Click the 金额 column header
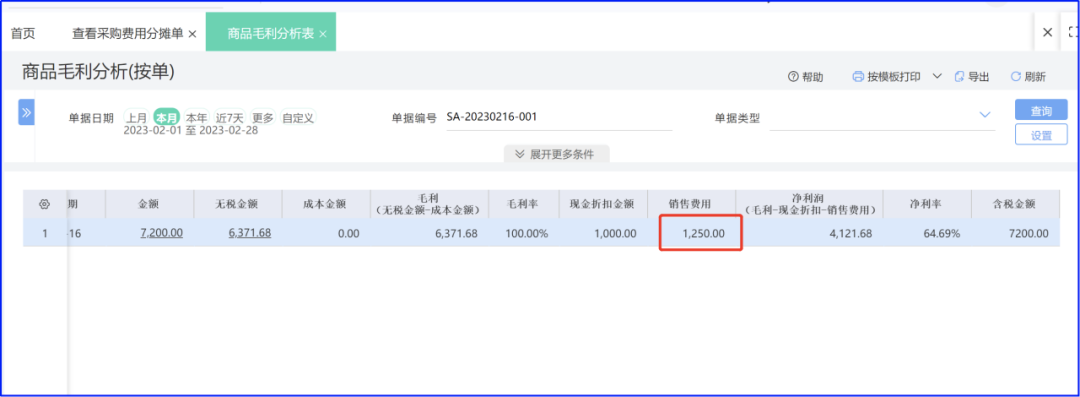 pos(149,204)
